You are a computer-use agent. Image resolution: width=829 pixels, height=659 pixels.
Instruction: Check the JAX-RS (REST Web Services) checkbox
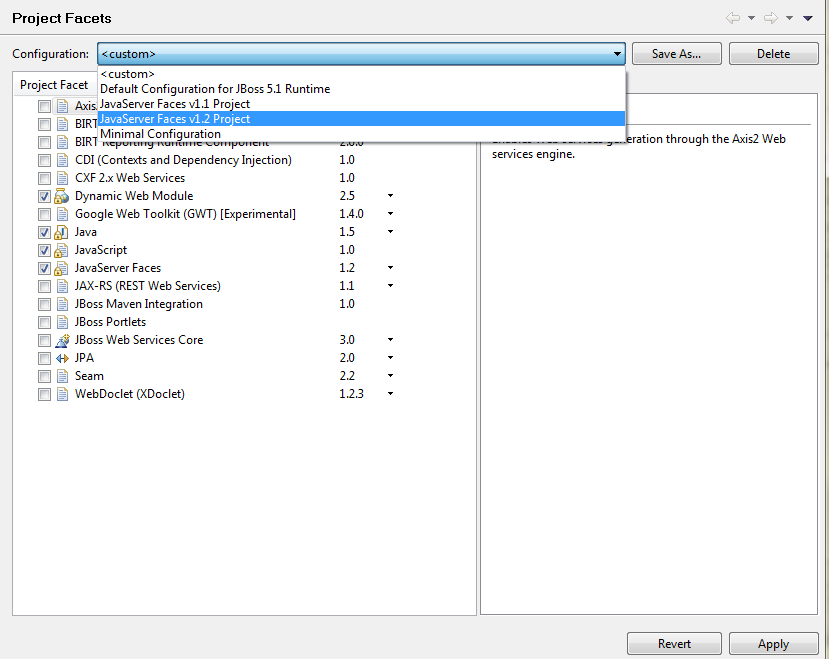[44, 286]
